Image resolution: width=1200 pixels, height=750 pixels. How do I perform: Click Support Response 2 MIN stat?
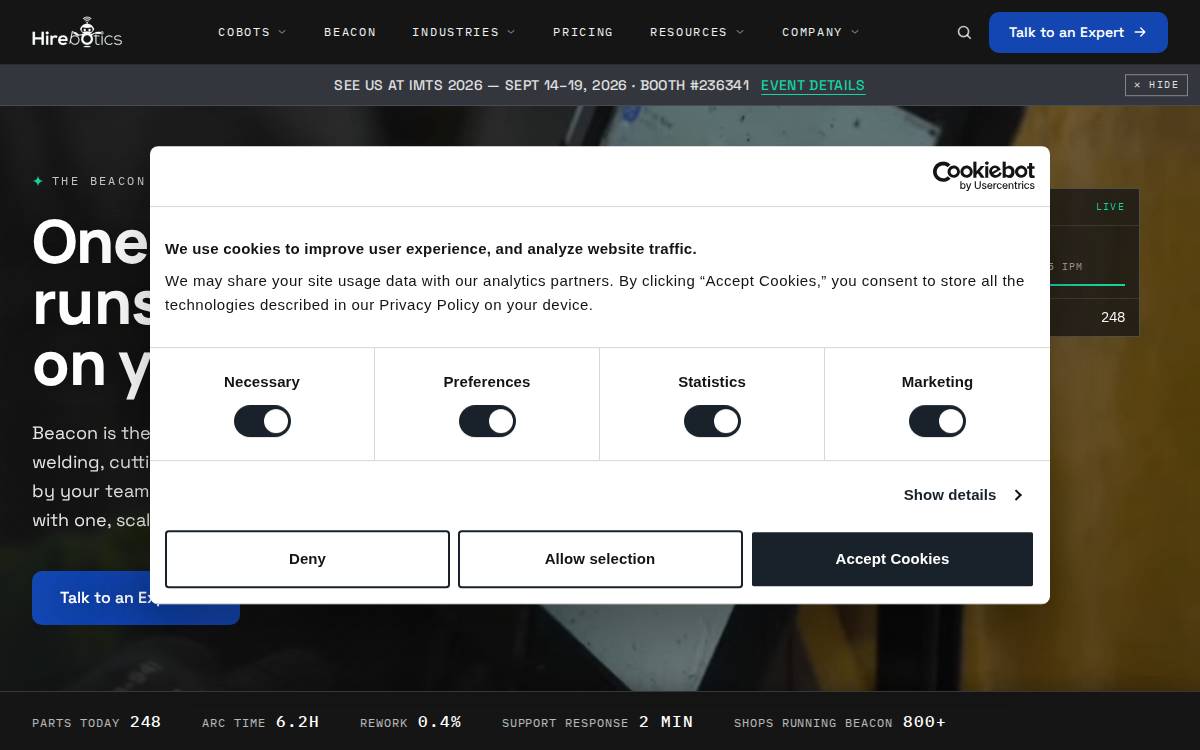[x=597, y=722]
